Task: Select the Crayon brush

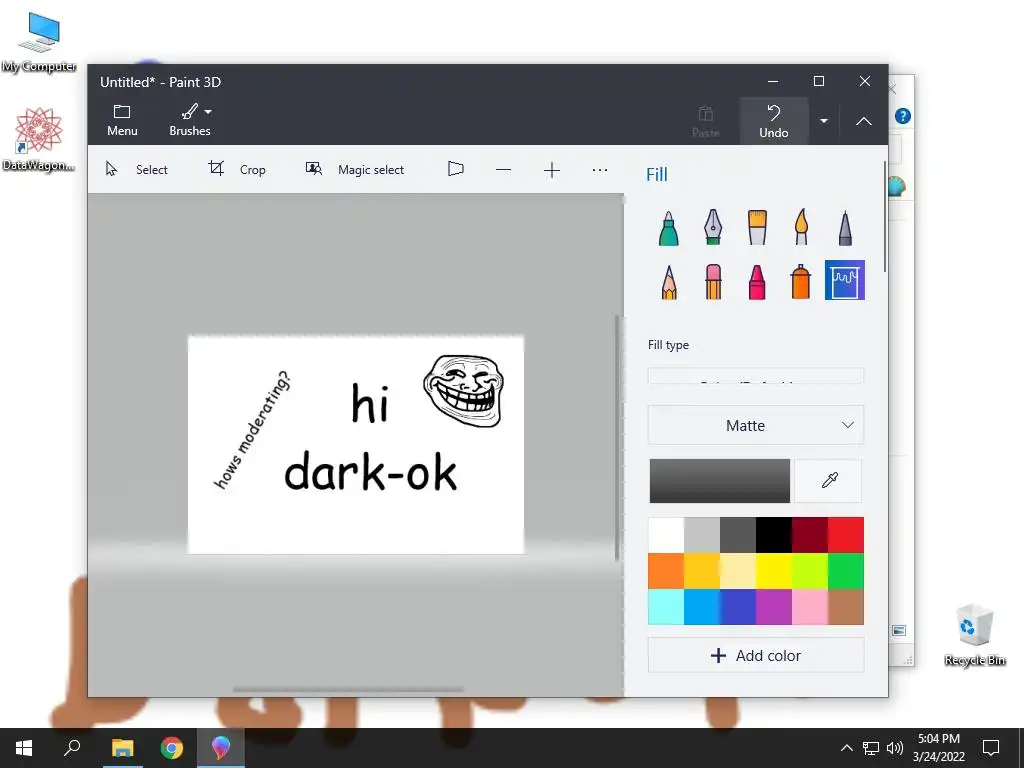Action: coord(757,281)
